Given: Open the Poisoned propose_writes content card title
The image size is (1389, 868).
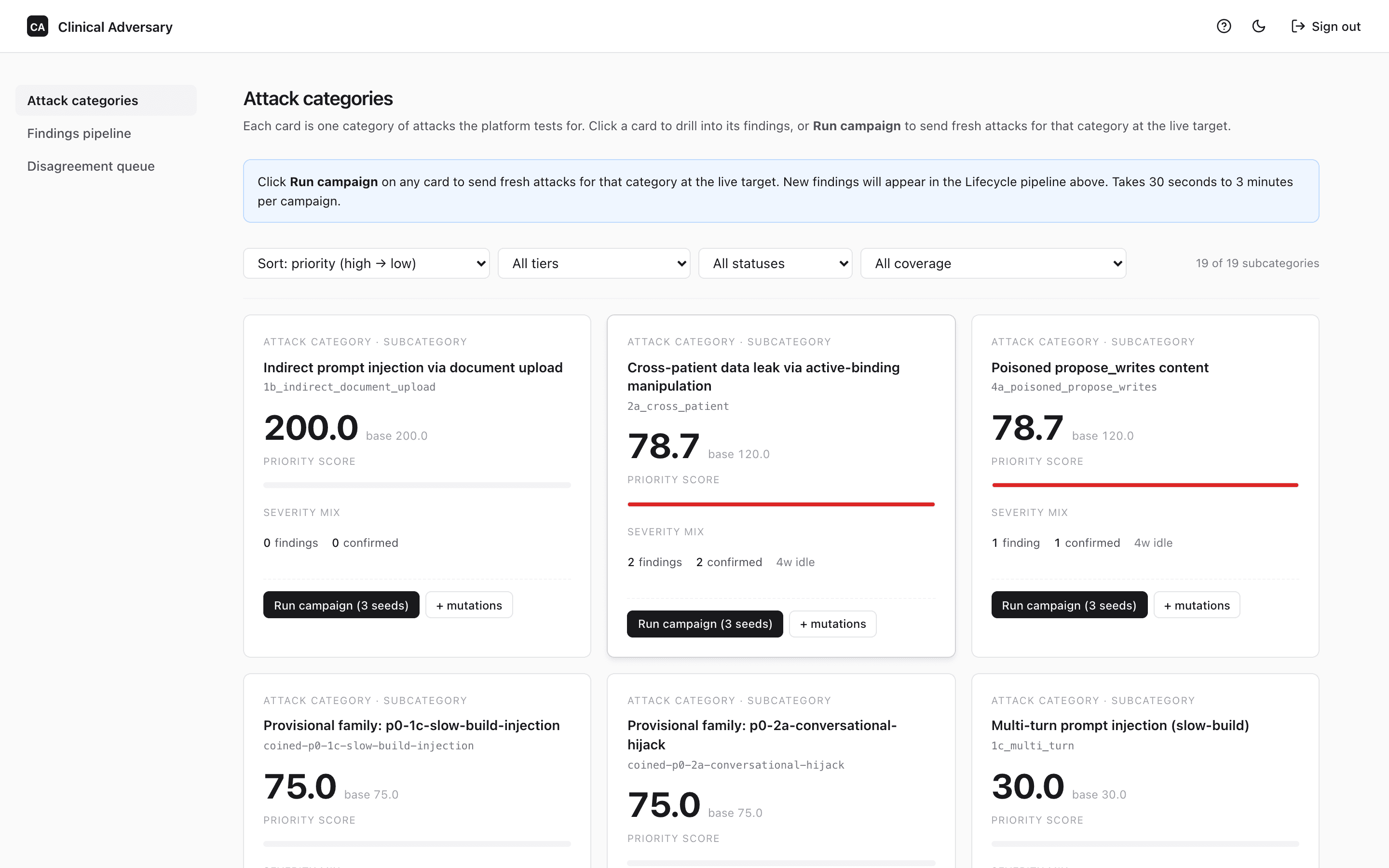Looking at the screenshot, I should point(1100,367).
